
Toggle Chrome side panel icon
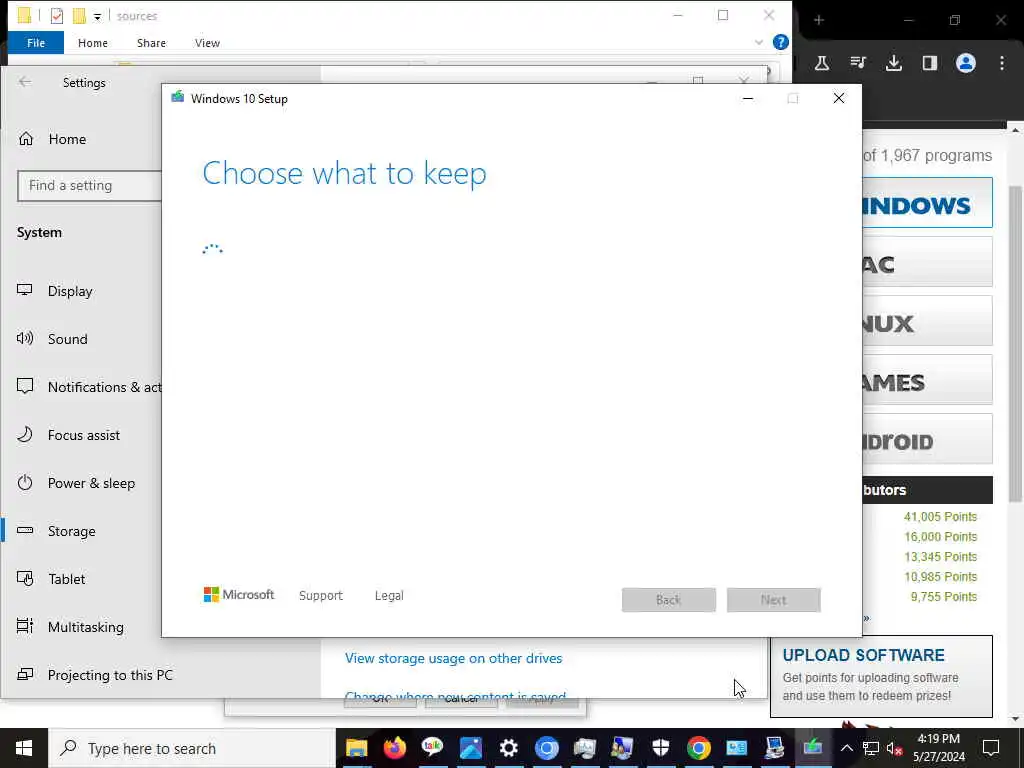coord(930,63)
